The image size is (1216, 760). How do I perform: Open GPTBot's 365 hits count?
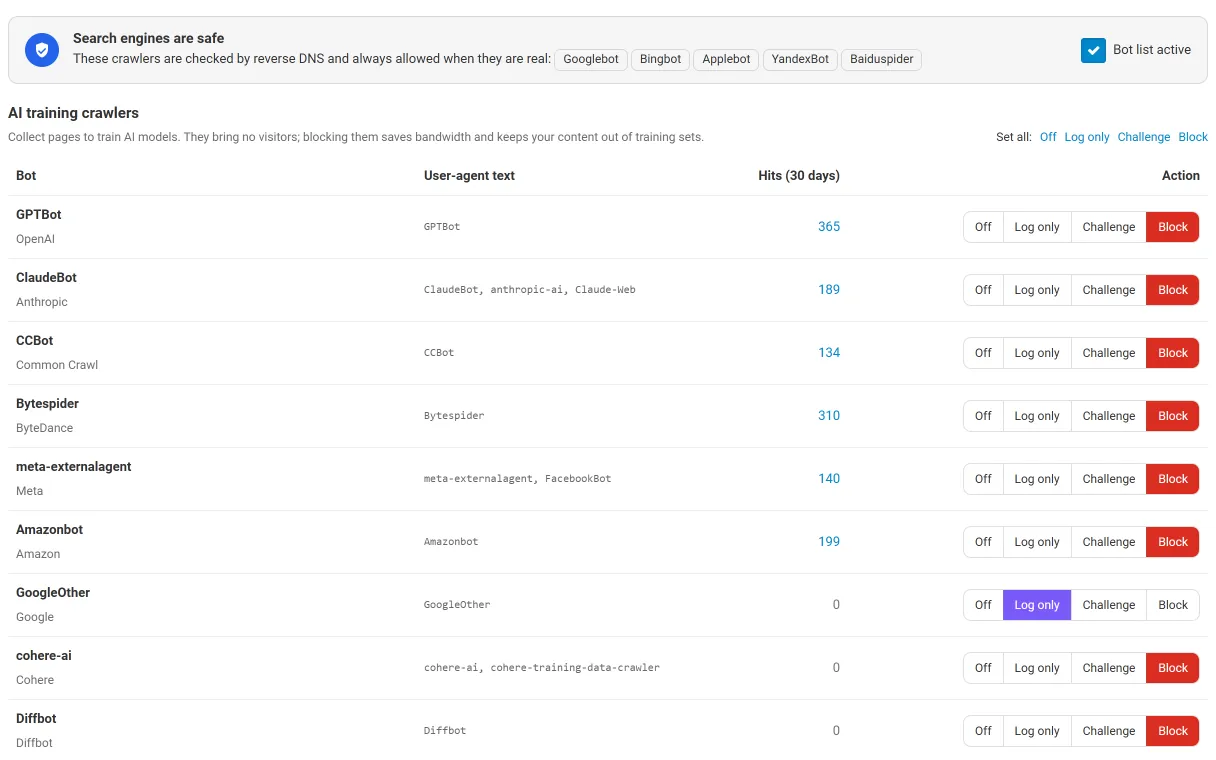(x=829, y=227)
